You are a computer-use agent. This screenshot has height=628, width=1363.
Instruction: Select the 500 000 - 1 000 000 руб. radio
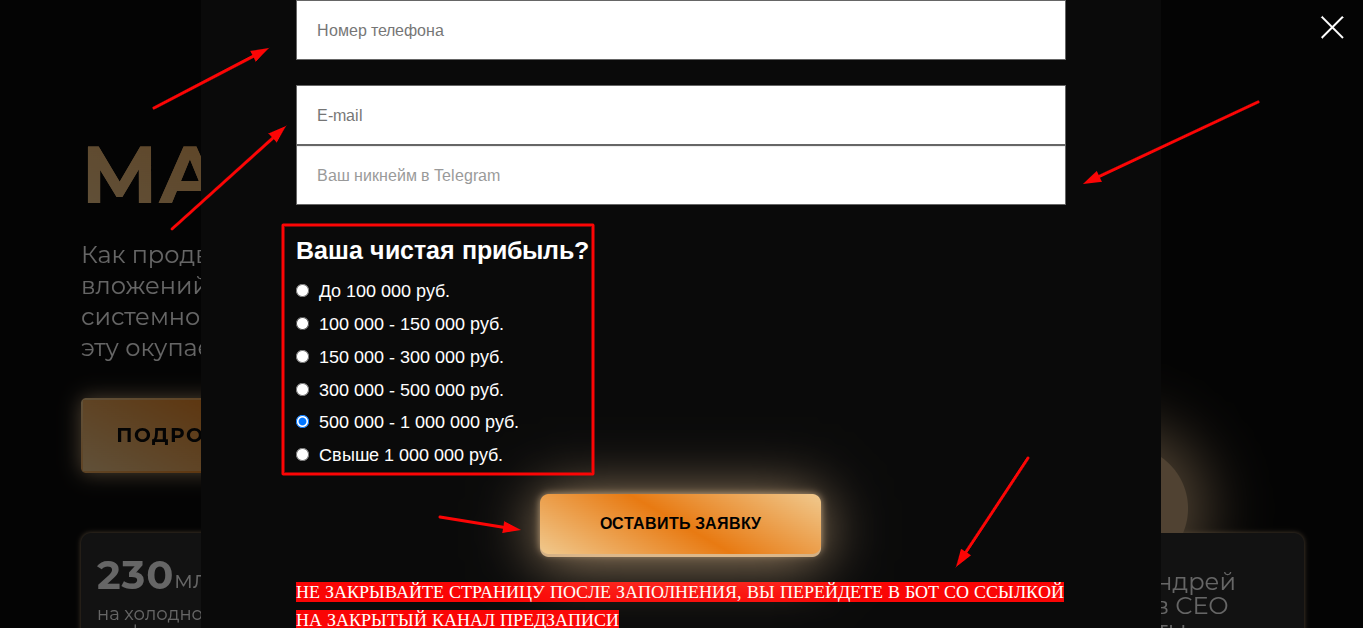303,422
